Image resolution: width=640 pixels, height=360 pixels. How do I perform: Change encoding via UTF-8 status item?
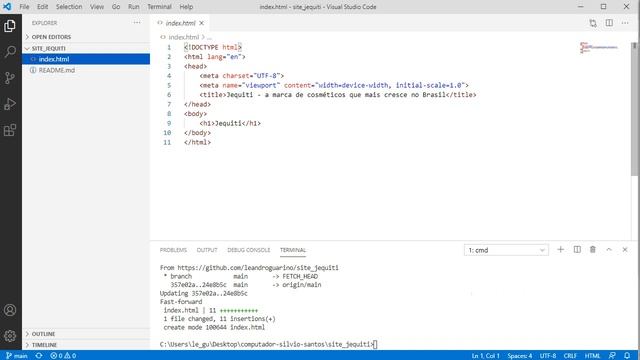548,356
